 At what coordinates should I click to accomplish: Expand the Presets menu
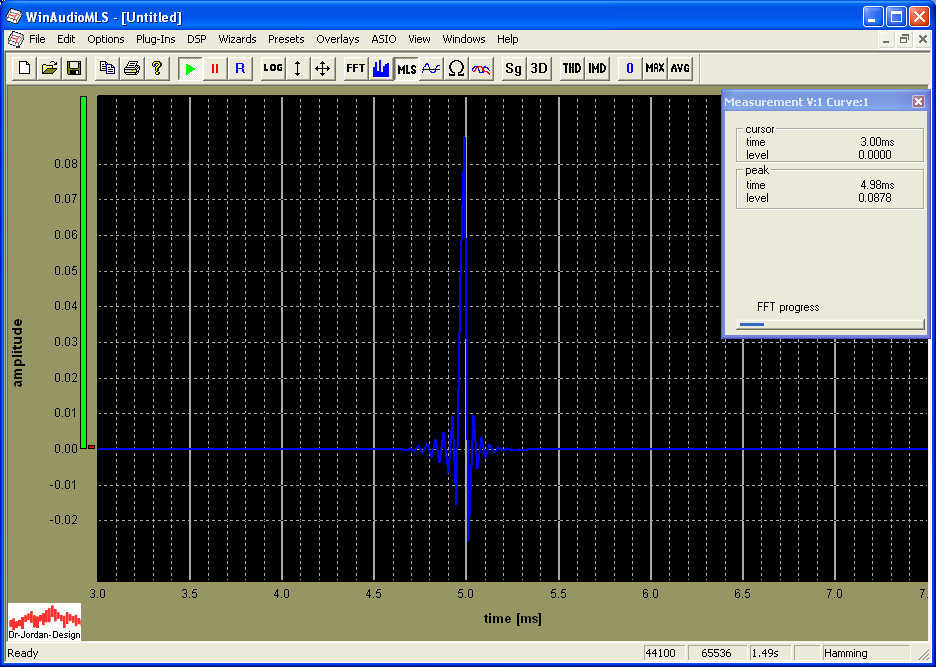click(286, 39)
